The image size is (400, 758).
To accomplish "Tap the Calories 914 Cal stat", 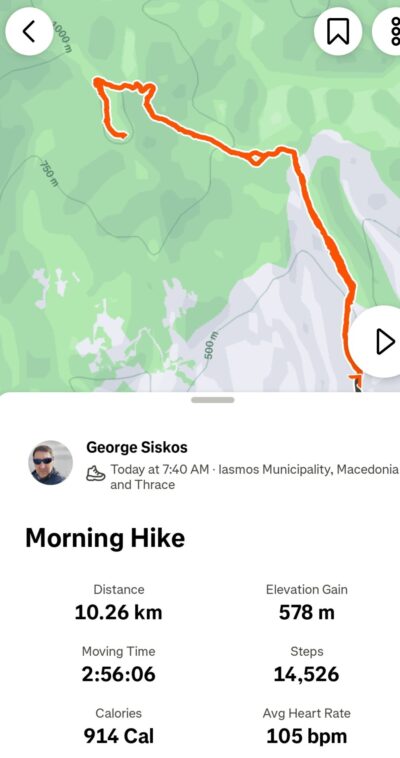I will pos(119,726).
